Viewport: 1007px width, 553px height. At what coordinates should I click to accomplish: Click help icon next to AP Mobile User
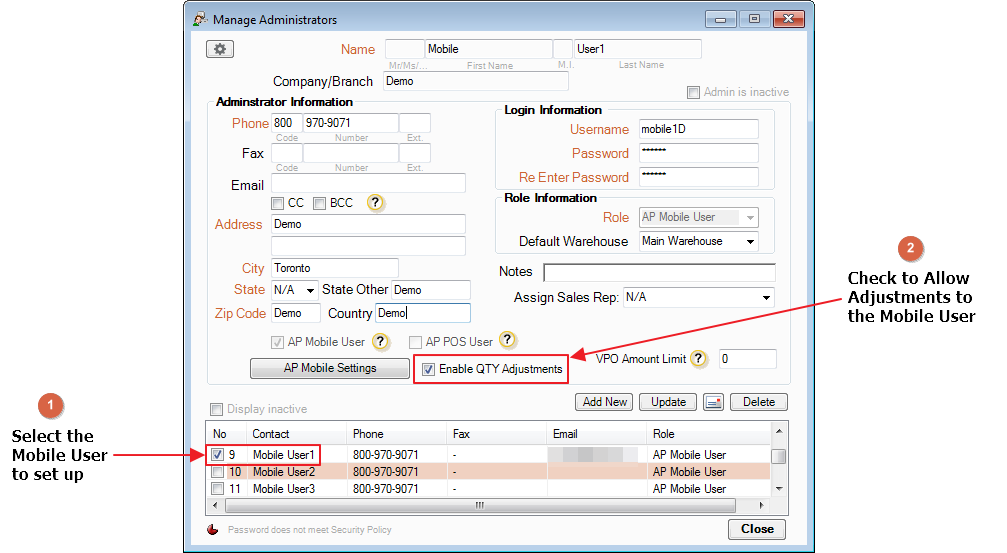pyautogui.click(x=380, y=342)
